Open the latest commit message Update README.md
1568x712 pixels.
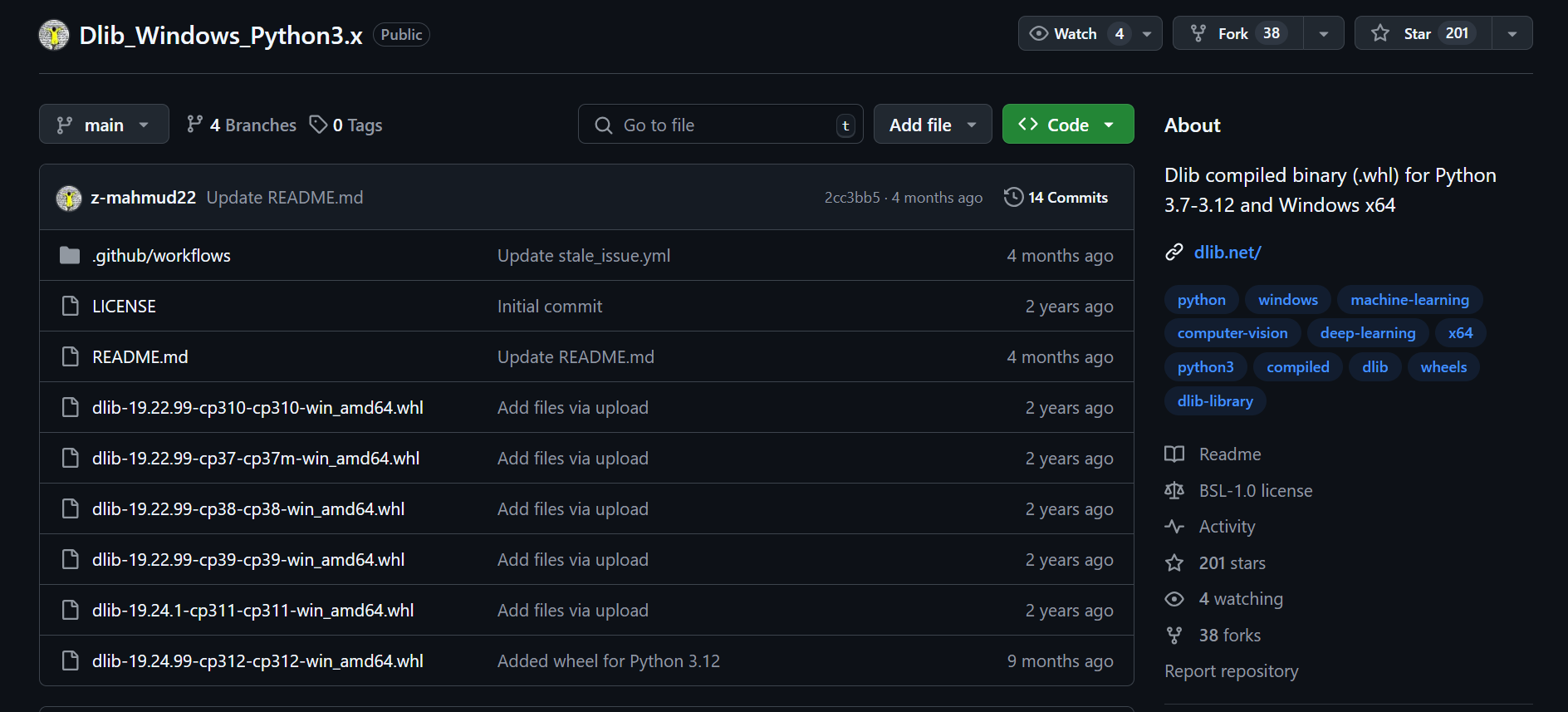click(x=285, y=198)
